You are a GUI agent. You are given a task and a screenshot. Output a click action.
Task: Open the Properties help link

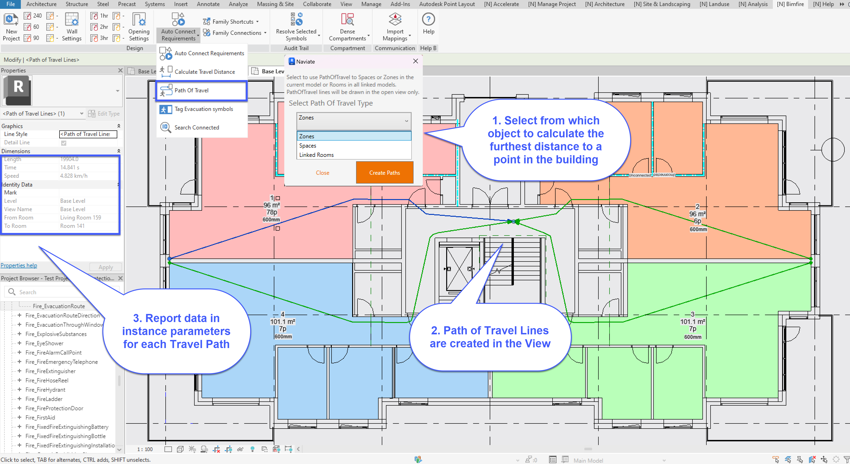[x=19, y=266]
